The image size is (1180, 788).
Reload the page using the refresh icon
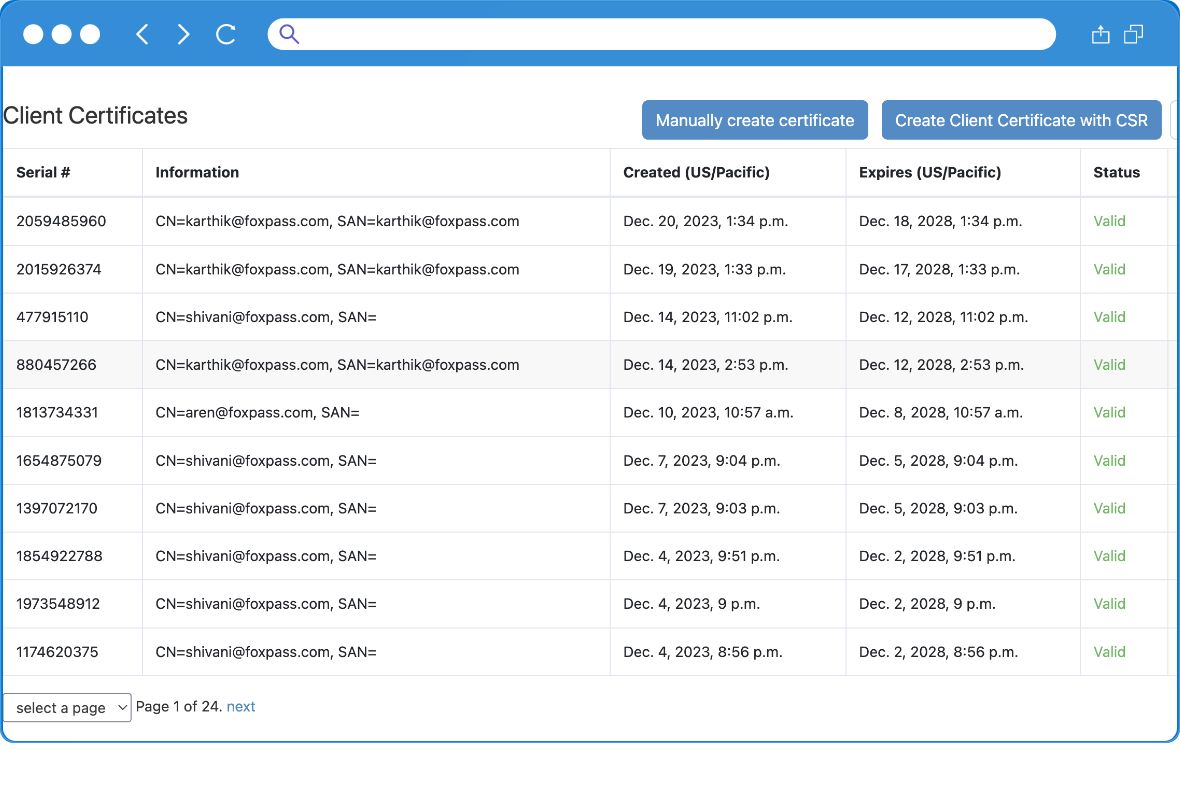[x=225, y=33]
